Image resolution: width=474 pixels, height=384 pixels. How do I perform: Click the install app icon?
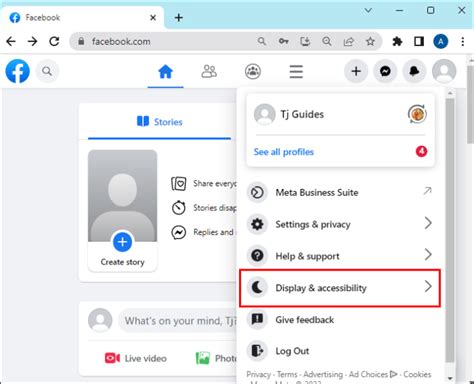coord(305,41)
